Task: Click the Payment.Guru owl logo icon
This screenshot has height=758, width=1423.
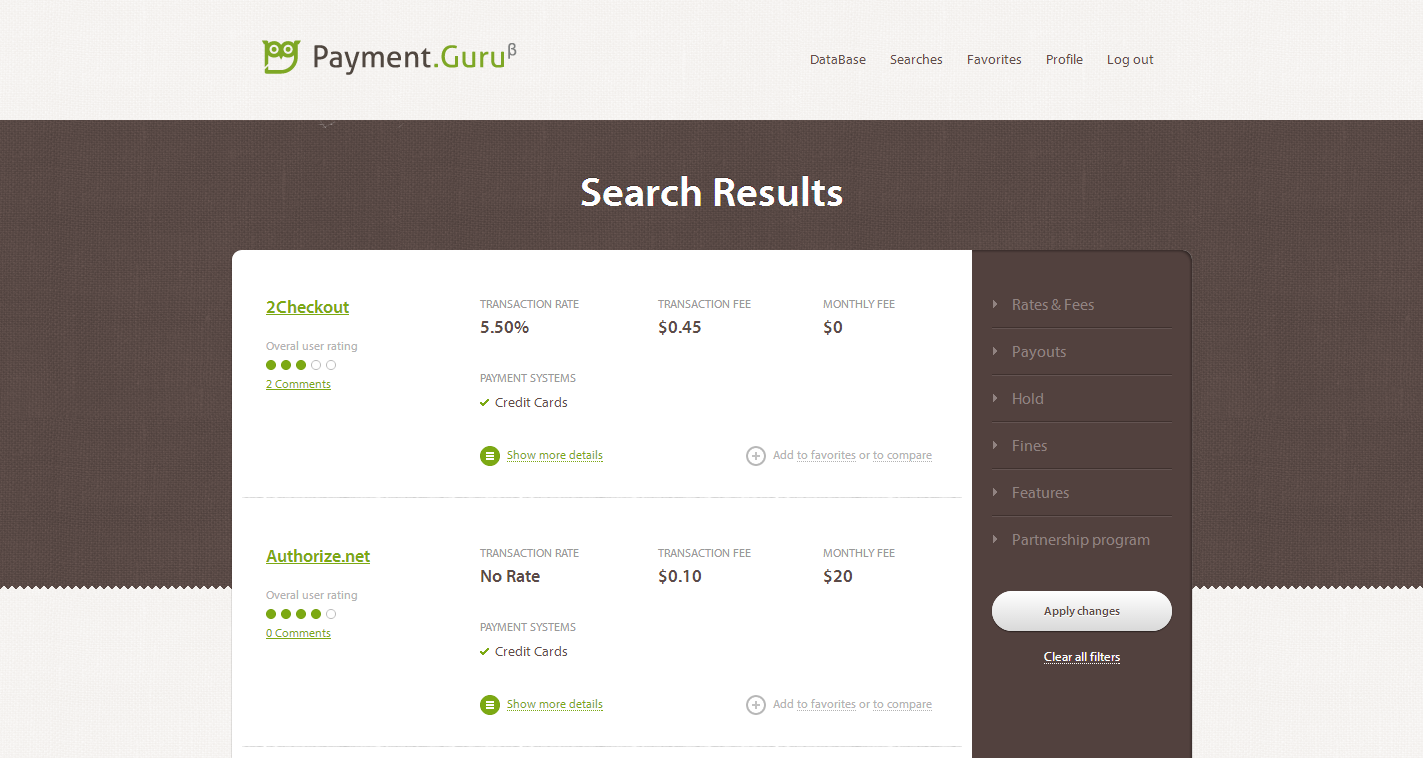Action: (281, 57)
